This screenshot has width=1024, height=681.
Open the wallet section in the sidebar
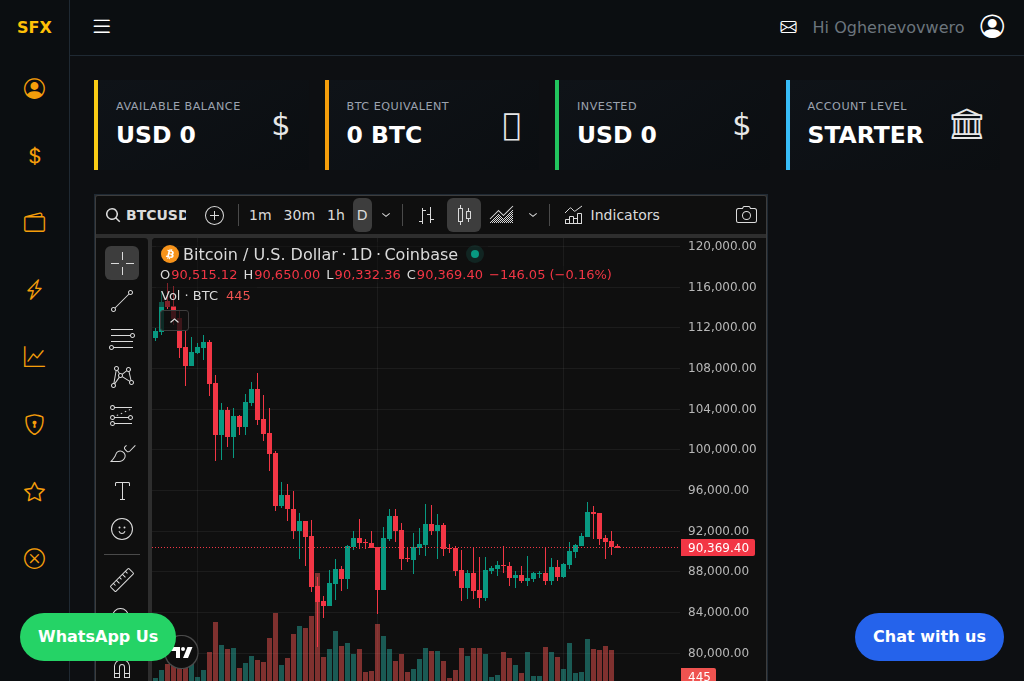34,223
